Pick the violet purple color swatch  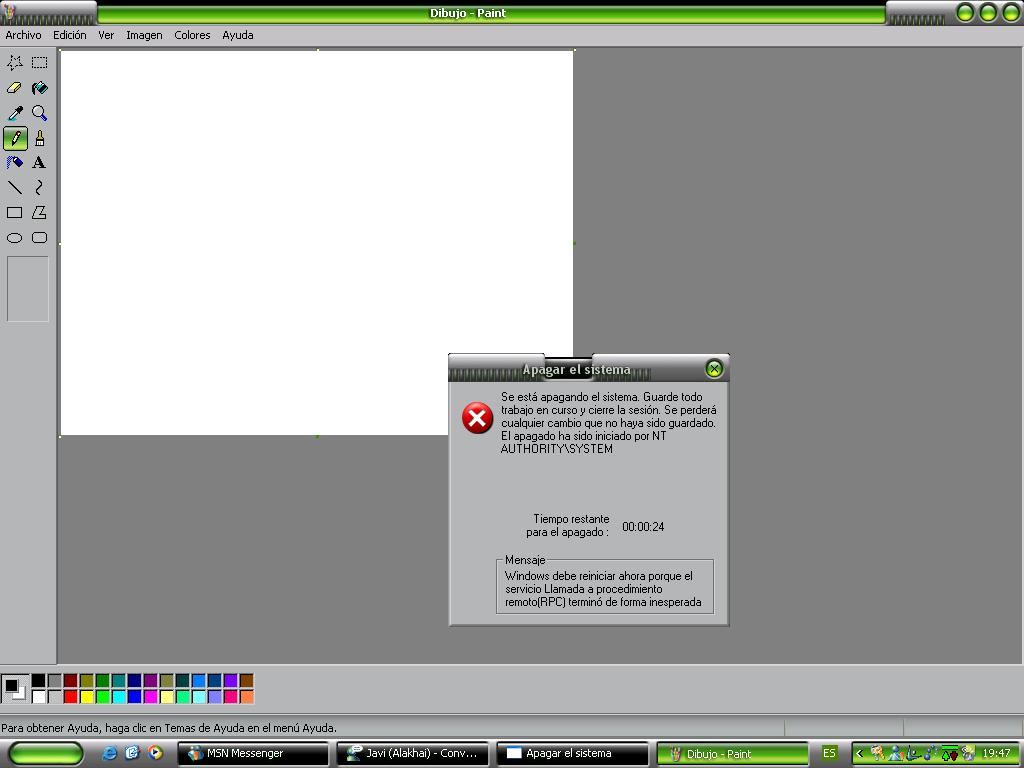tap(231, 681)
